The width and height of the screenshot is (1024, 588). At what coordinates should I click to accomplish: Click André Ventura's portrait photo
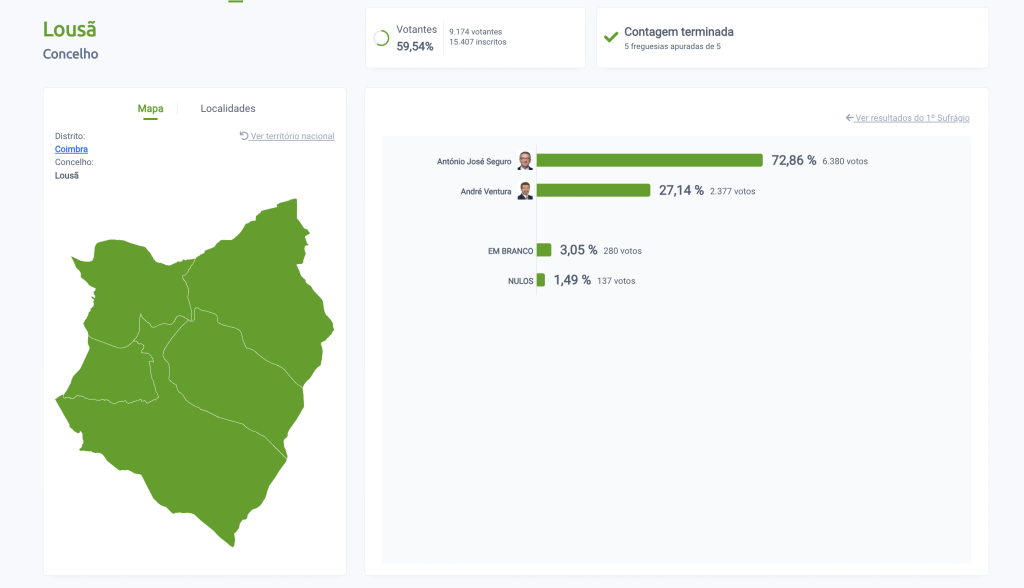[x=525, y=191]
